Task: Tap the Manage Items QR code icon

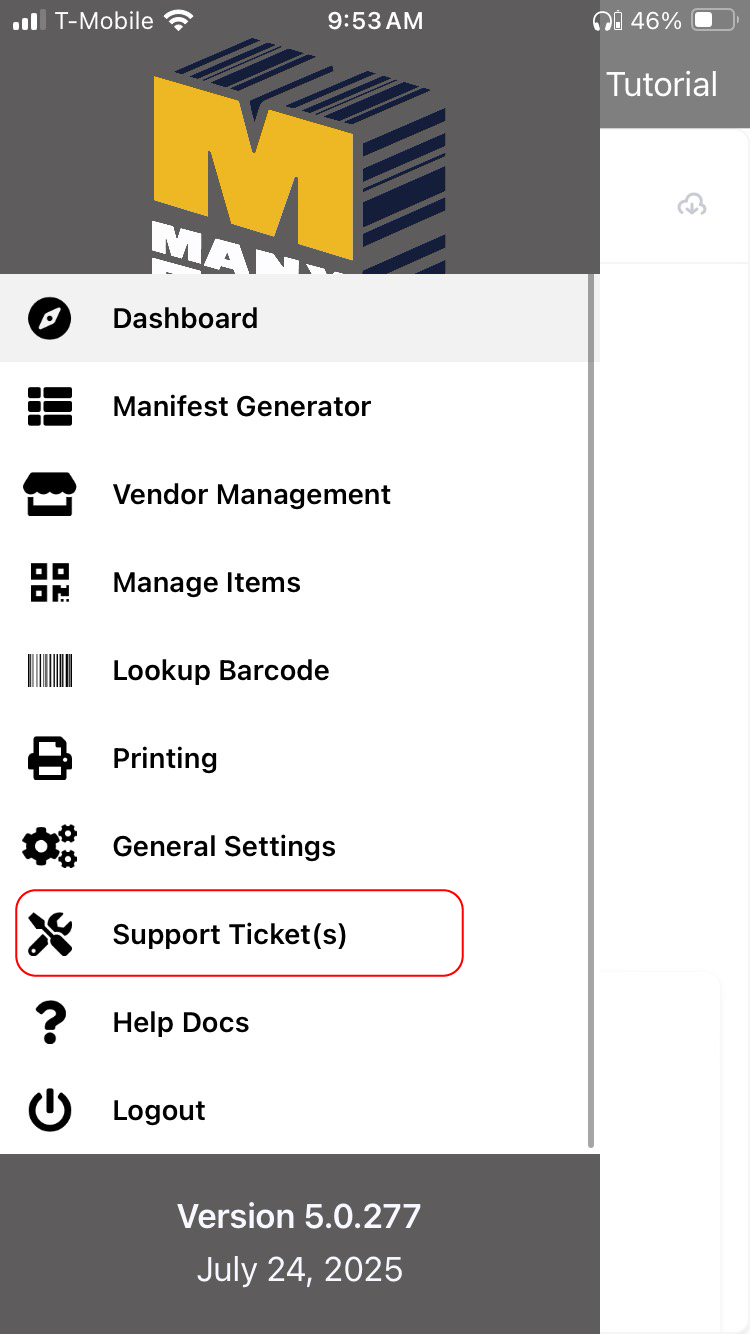Action: [x=50, y=583]
